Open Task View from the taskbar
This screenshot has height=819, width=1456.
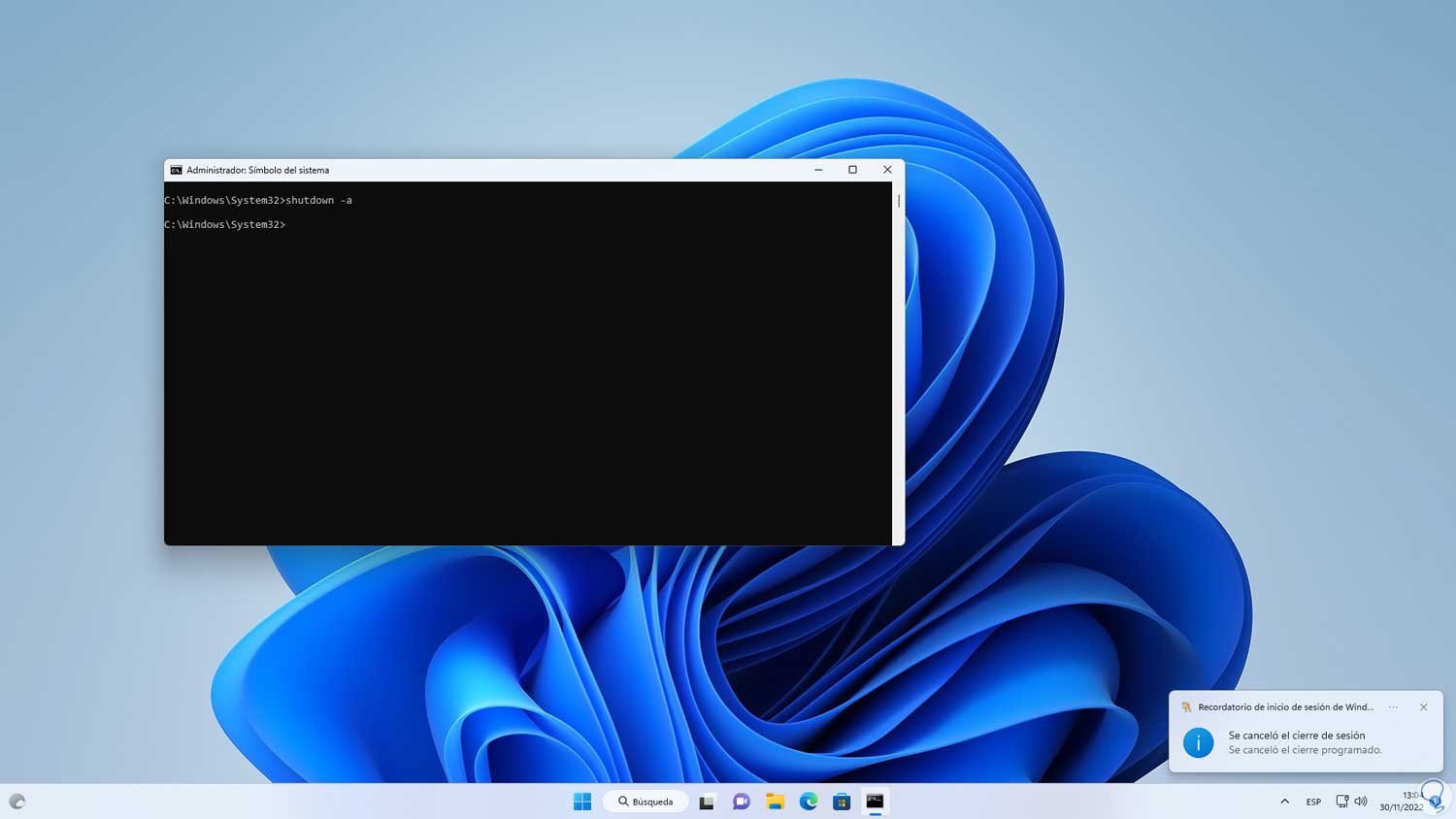(x=708, y=802)
